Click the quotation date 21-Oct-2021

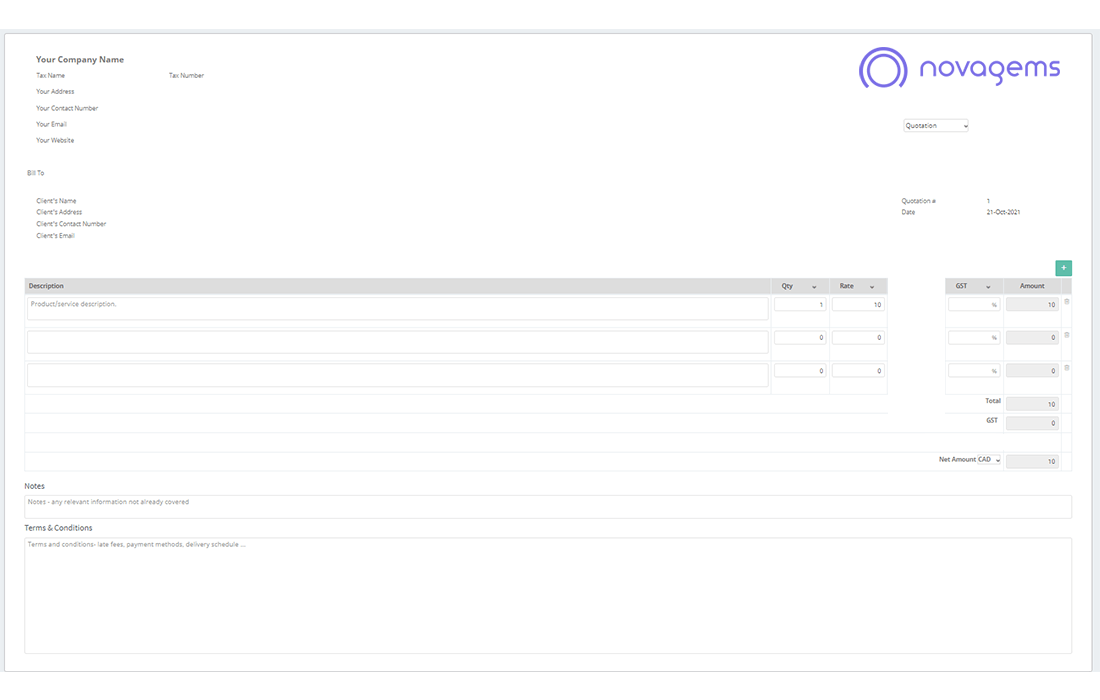tap(1003, 212)
